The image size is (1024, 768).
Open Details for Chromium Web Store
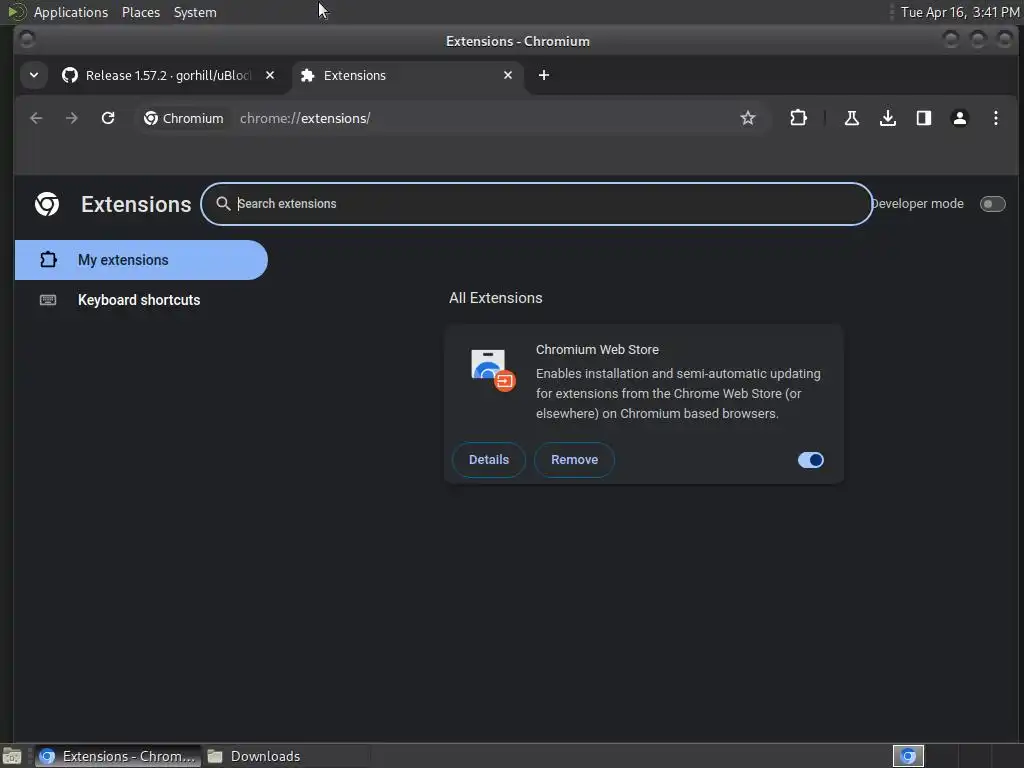tap(488, 460)
